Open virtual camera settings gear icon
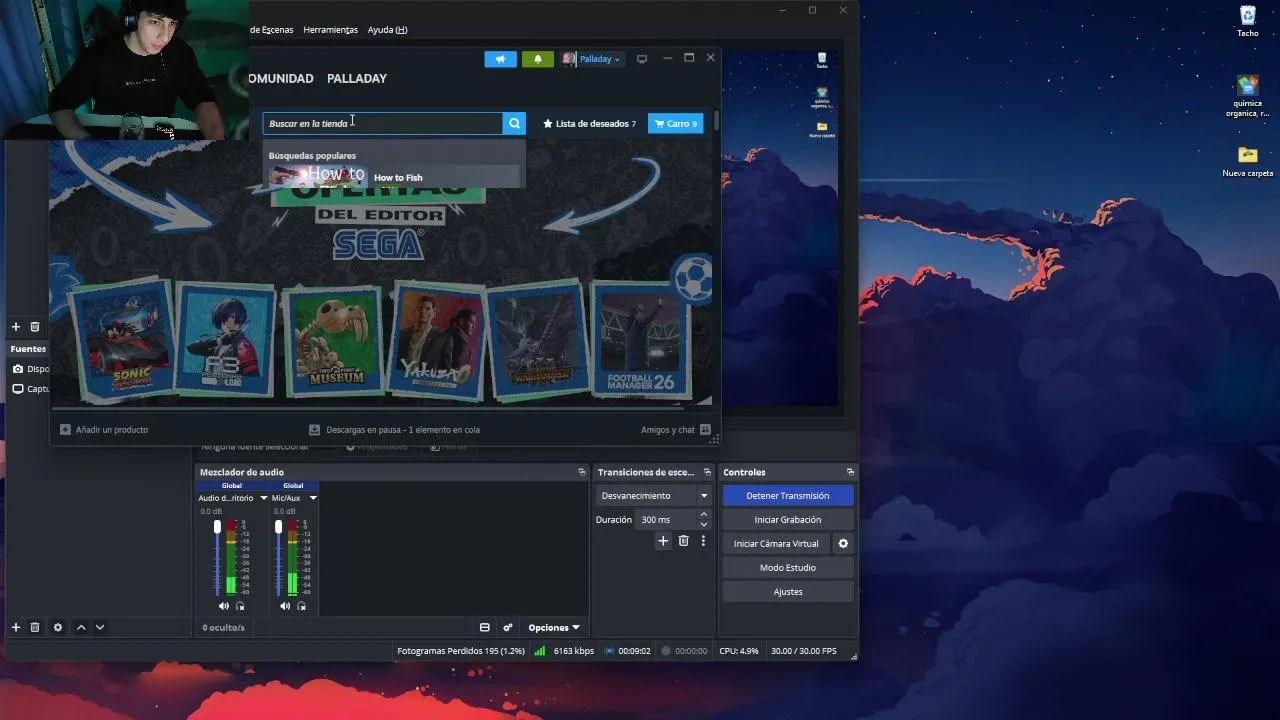The width and height of the screenshot is (1280, 720). (x=843, y=544)
